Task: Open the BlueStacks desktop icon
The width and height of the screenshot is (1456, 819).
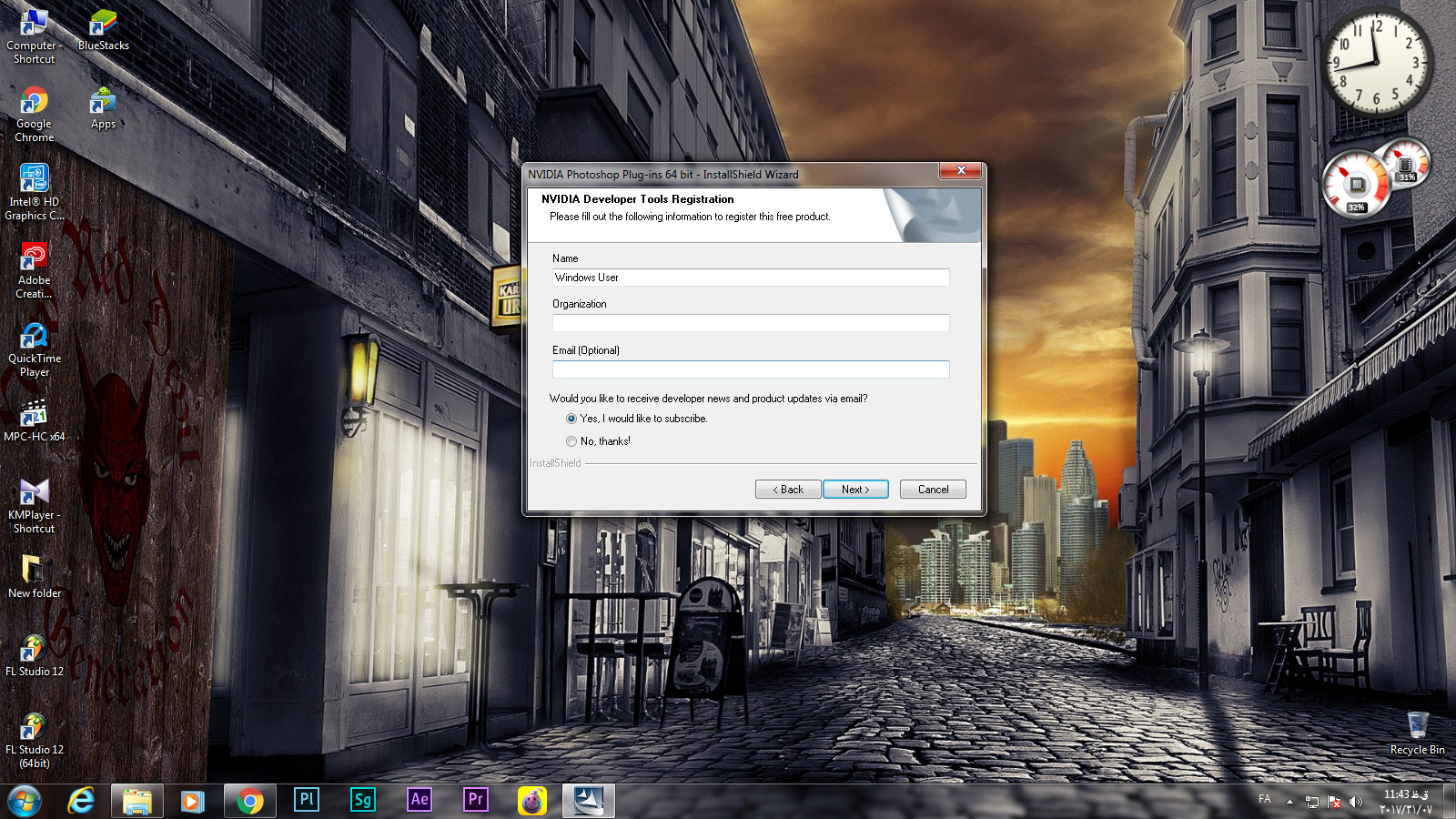Action: (103, 30)
